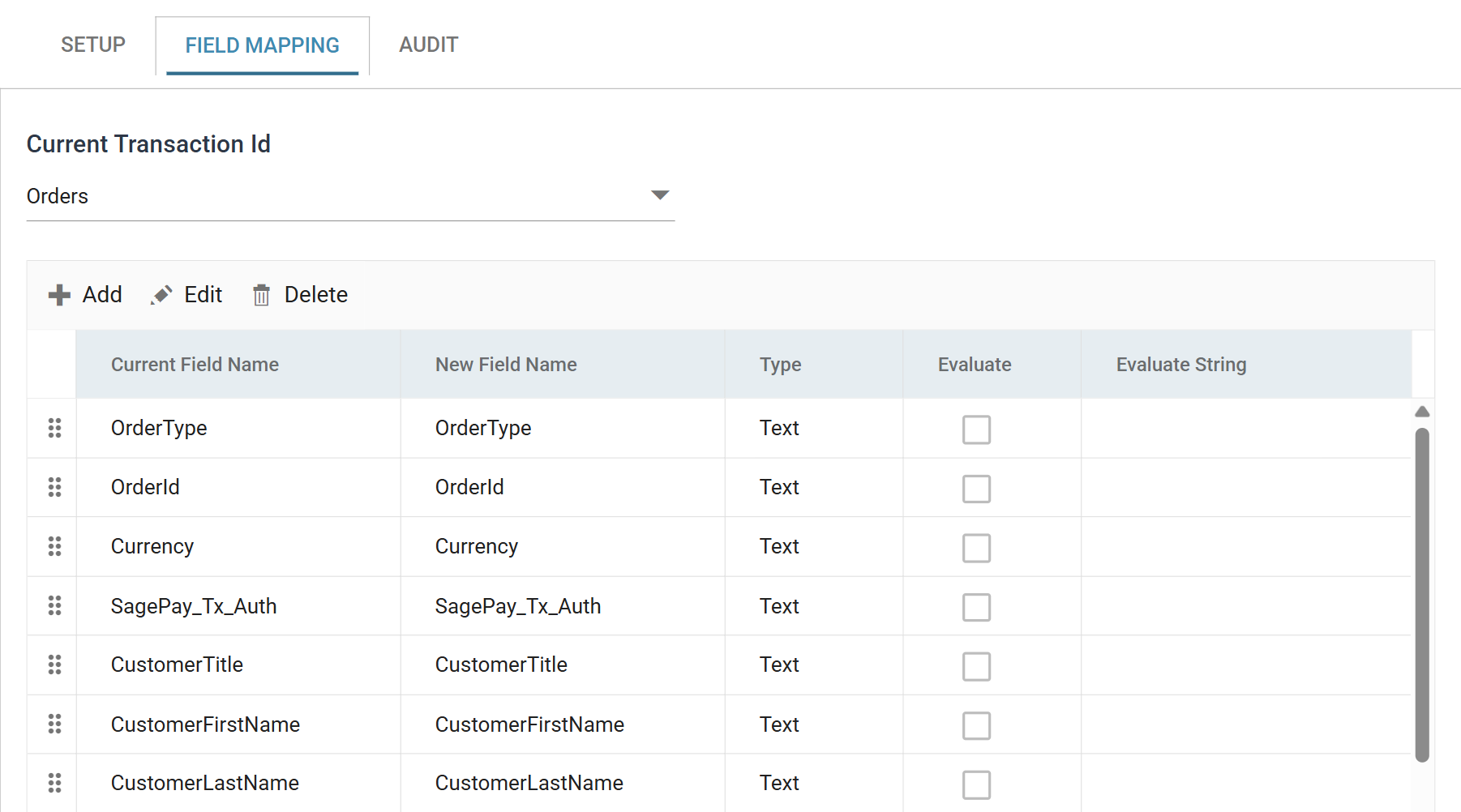Tick the Evaluate checkbox for OrderId
Image resolution: width=1461 pixels, height=812 pixels.
point(976,489)
